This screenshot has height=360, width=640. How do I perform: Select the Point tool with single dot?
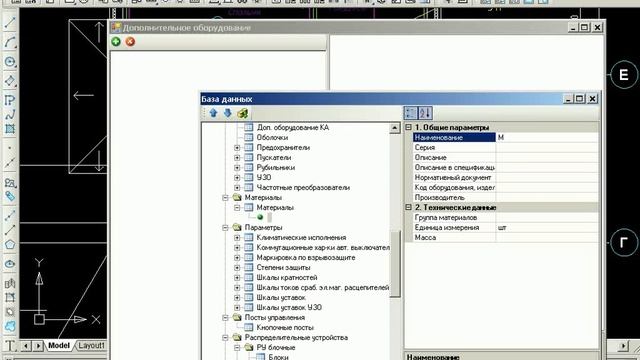pos(10,148)
